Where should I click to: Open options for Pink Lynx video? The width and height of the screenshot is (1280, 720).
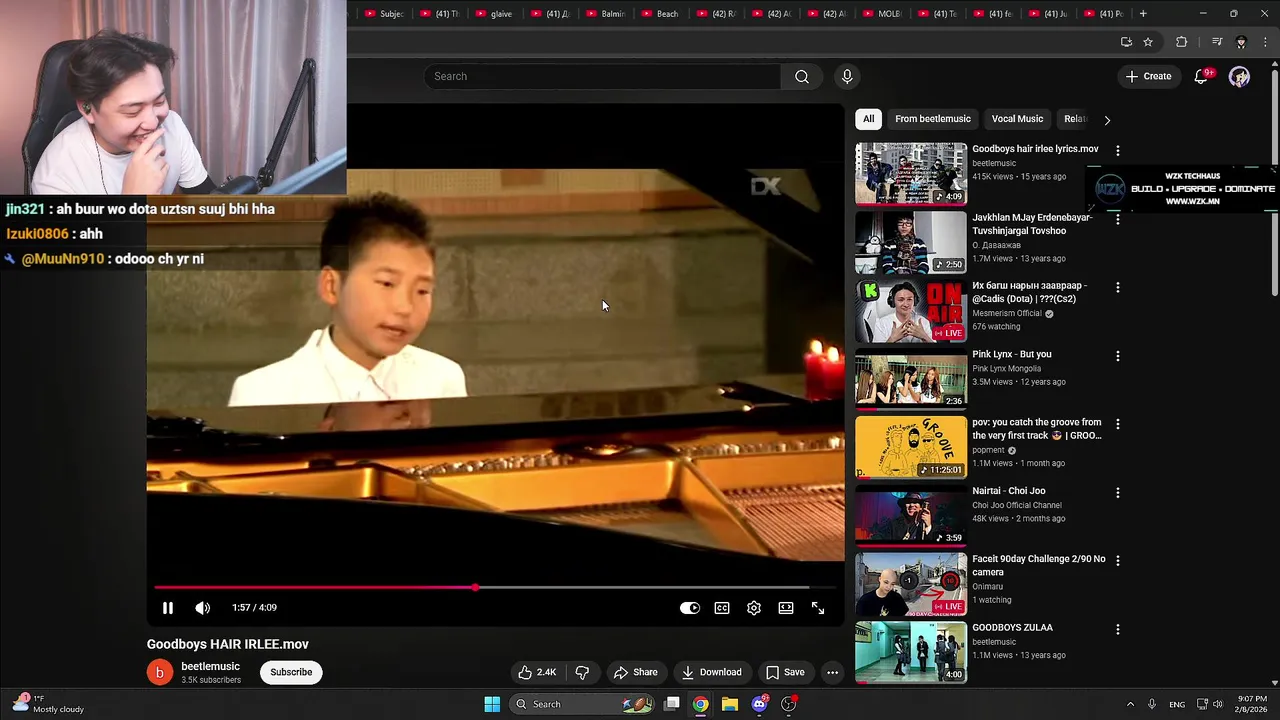pyautogui.click(x=1117, y=356)
